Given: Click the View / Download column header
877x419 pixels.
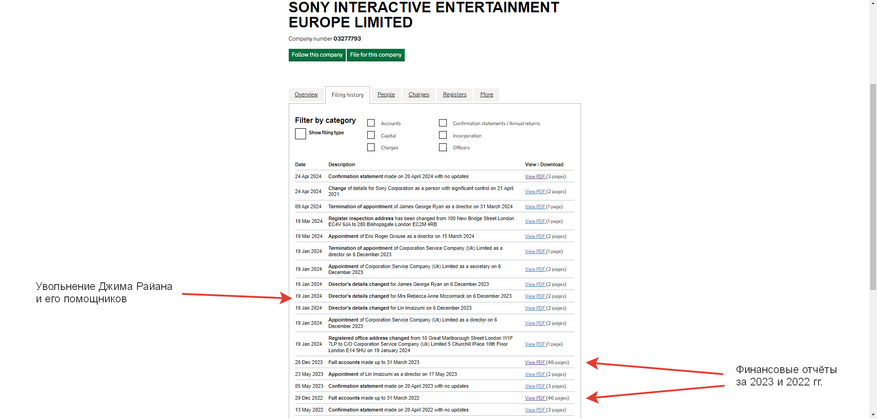Looking at the screenshot, I should (544, 164).
